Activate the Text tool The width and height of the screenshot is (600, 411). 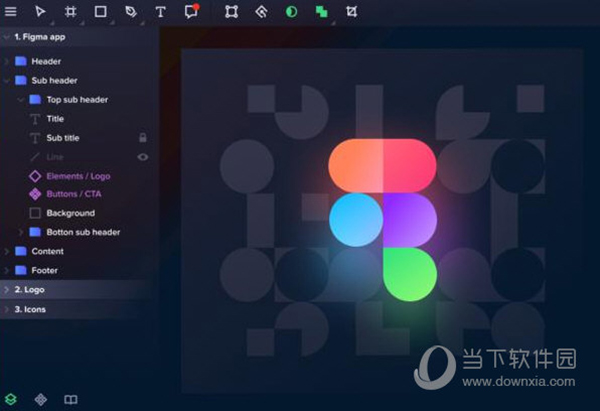point(160,12)
